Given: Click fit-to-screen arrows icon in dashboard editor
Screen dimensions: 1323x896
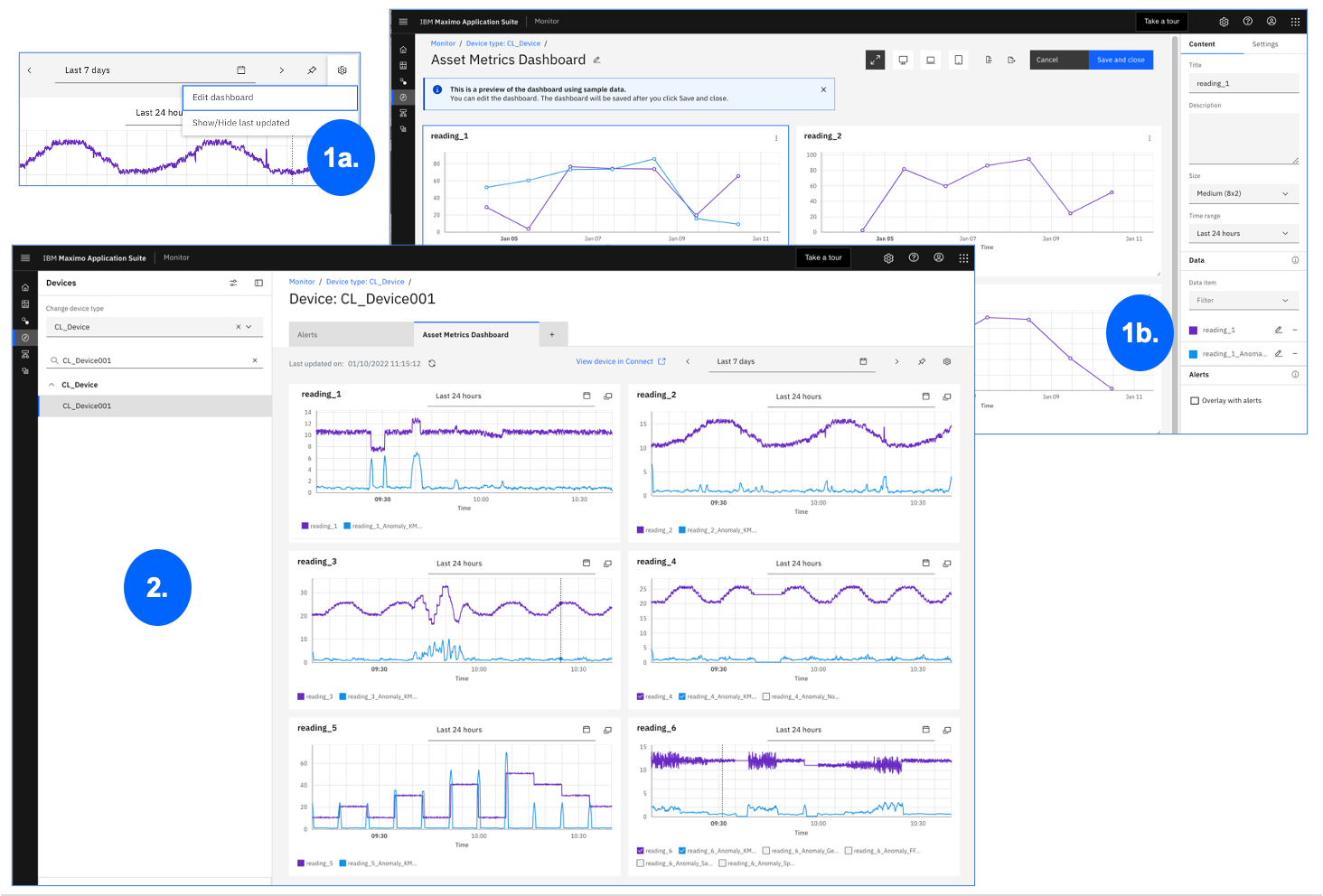Looking at the screenshot, I should click(x=875, y=60).
